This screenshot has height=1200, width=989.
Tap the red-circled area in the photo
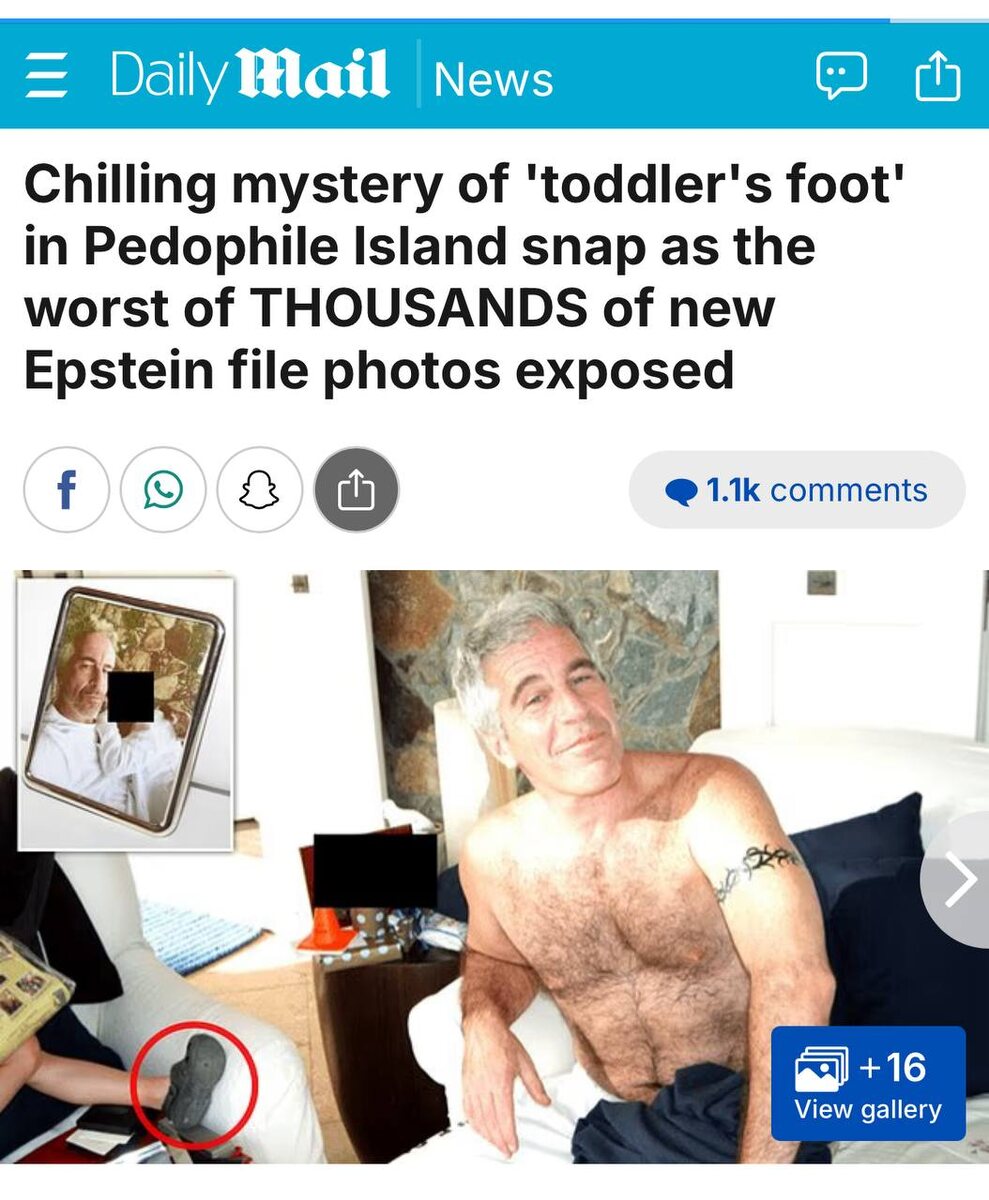(194, 1088)
